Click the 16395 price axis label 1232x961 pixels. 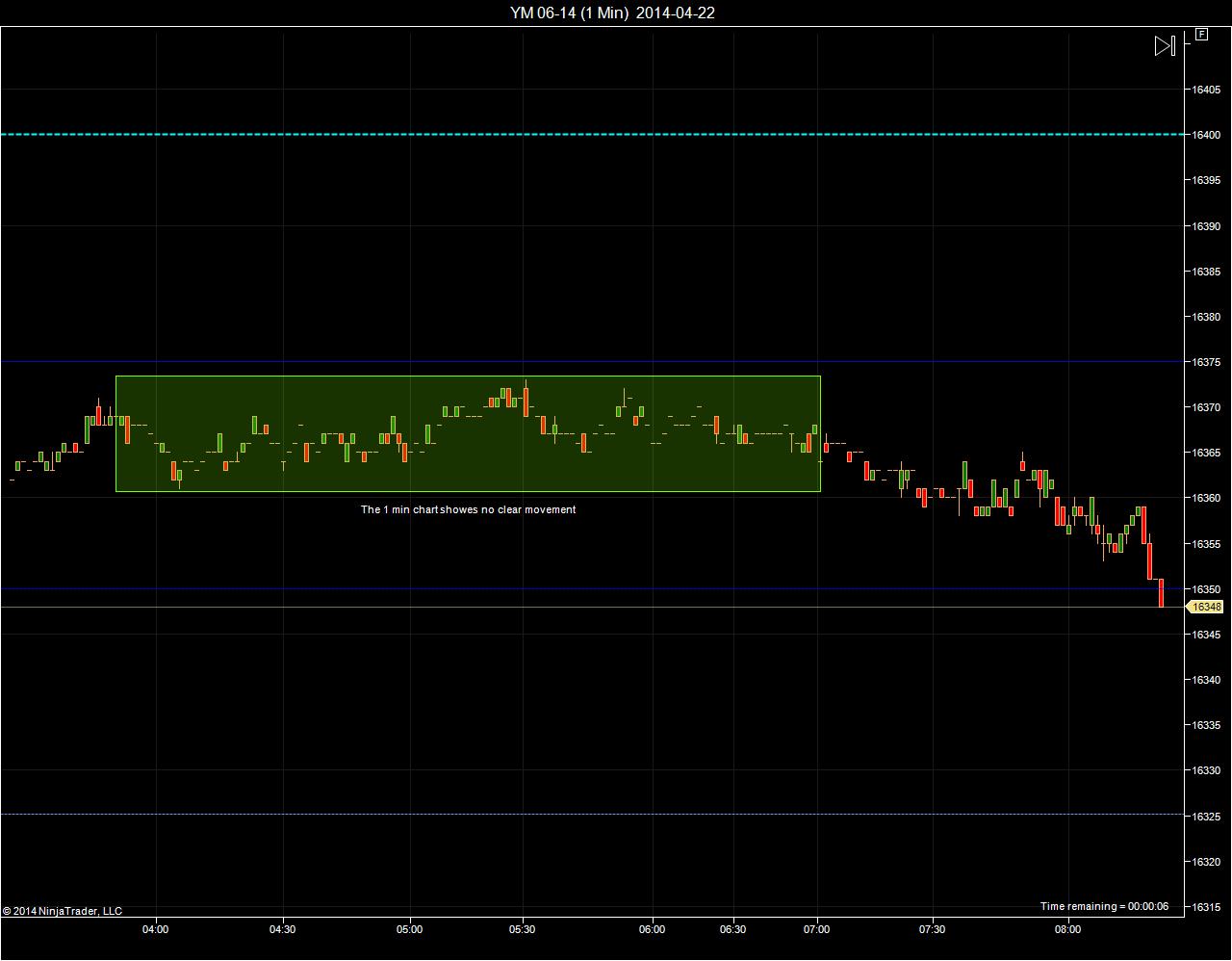click(x=1206, y=180)
